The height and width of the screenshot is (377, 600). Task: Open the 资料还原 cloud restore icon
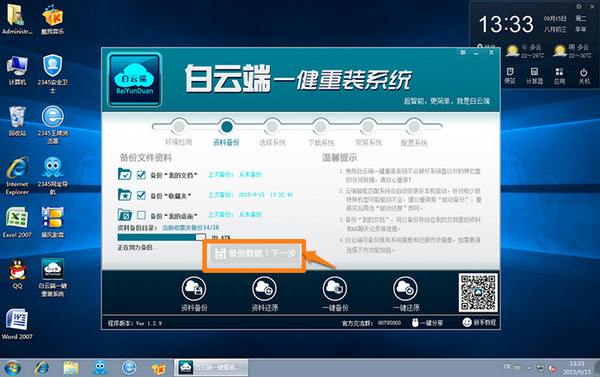[264, 288]
